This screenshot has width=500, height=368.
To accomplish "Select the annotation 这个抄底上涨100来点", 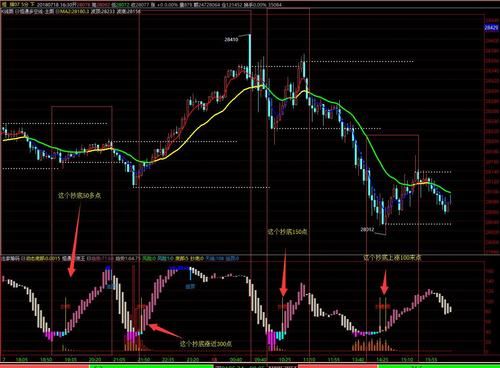I will click(x=392, y=258).
